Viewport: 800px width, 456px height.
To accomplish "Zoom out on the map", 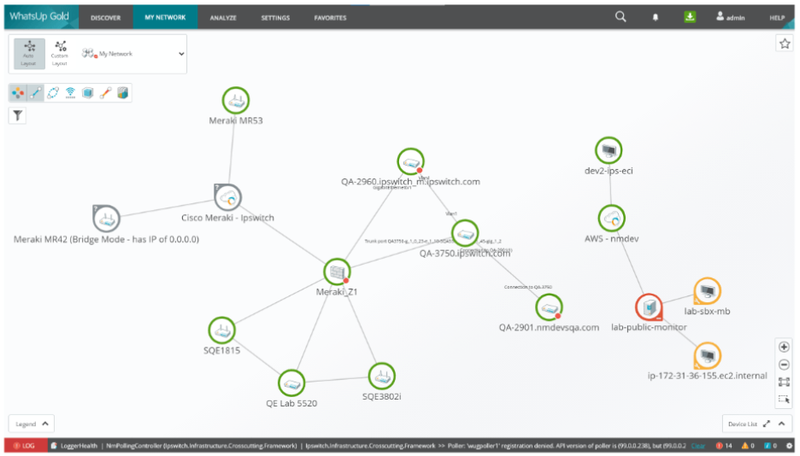I will (784, 364).
